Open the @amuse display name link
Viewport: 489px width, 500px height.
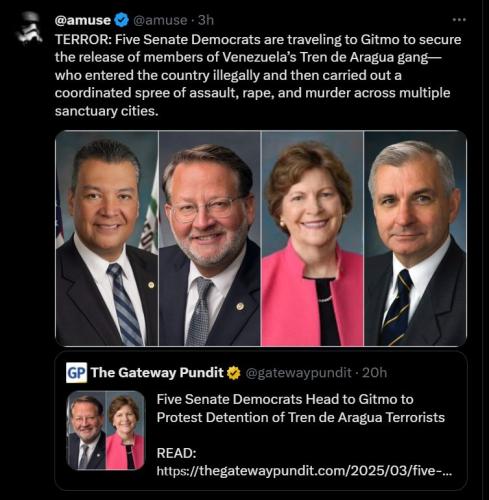click(83, 20)
